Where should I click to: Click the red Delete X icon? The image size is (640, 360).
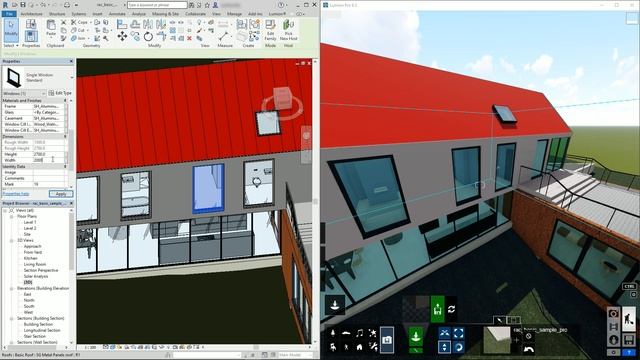[189, 38]
